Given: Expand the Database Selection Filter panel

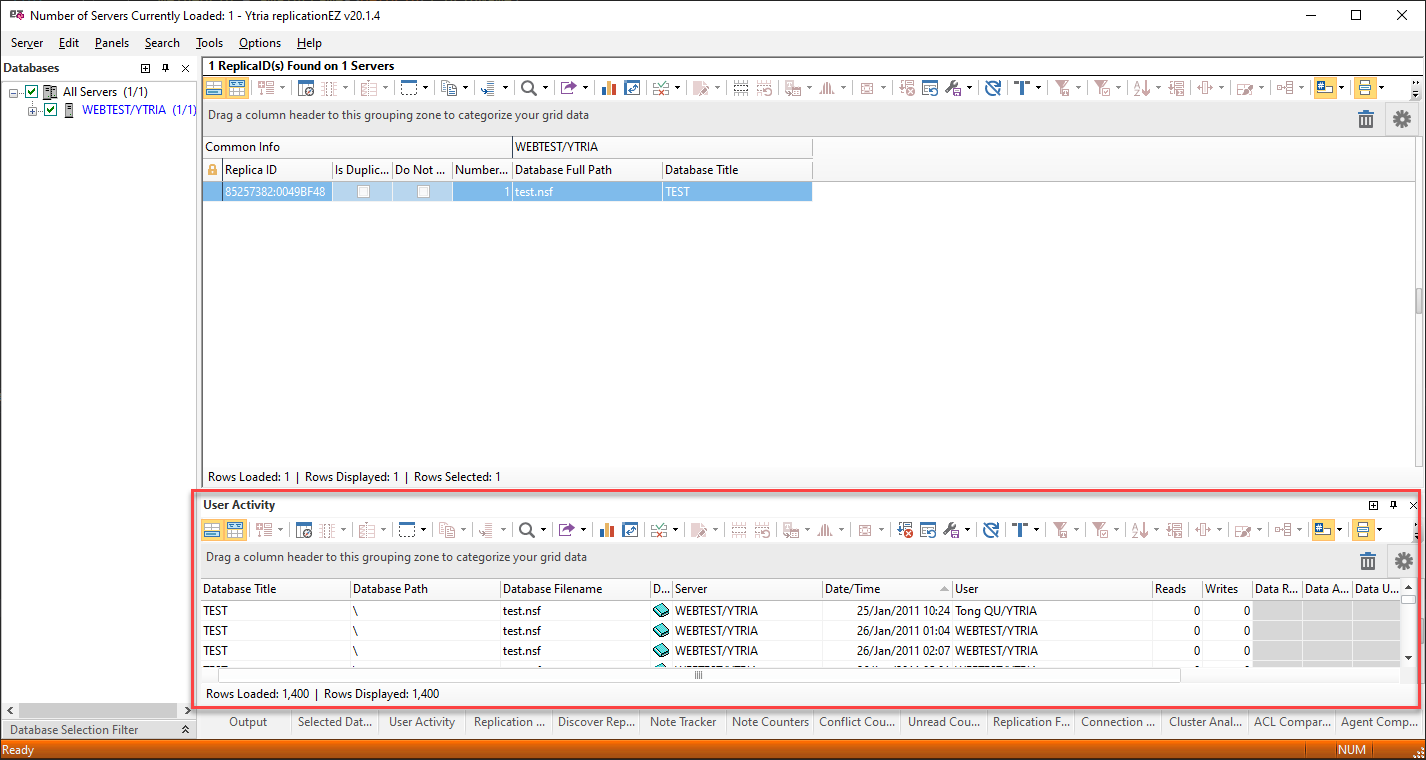Looking at the screenshot, I should (185, 730).
